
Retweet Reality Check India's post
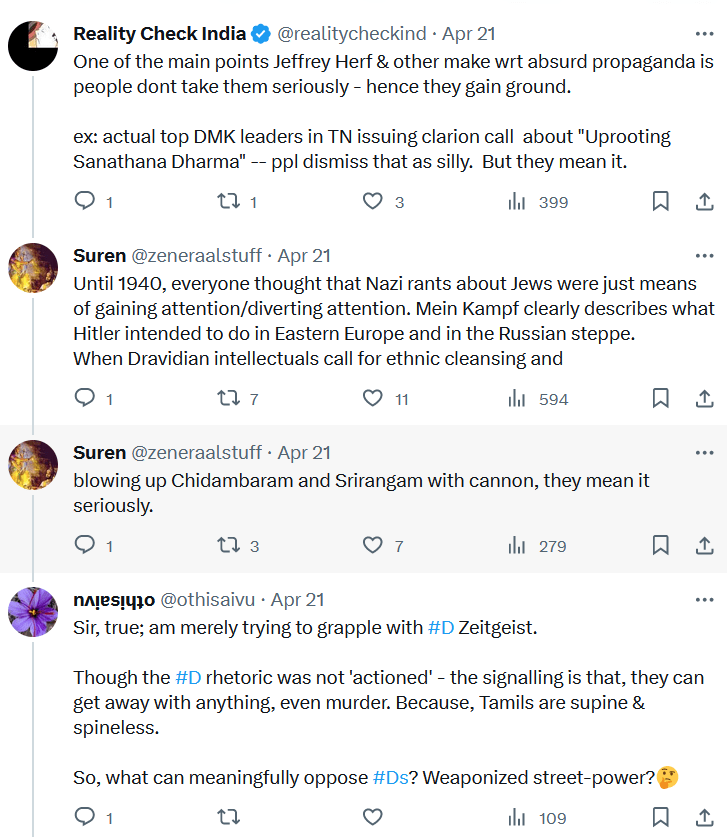tap(228, 201)
